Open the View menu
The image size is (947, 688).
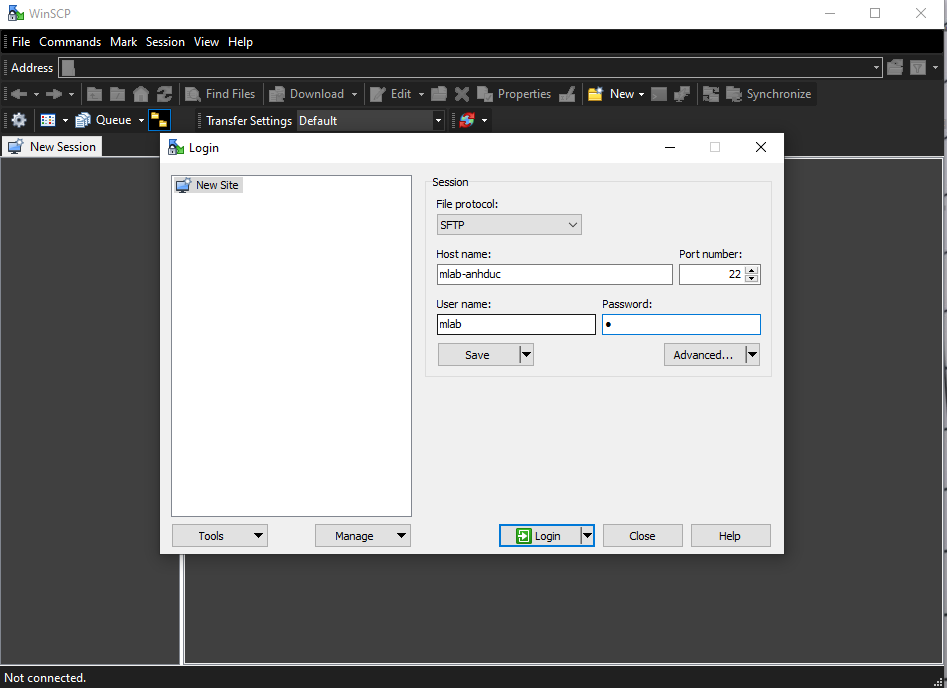click(206, 42)
